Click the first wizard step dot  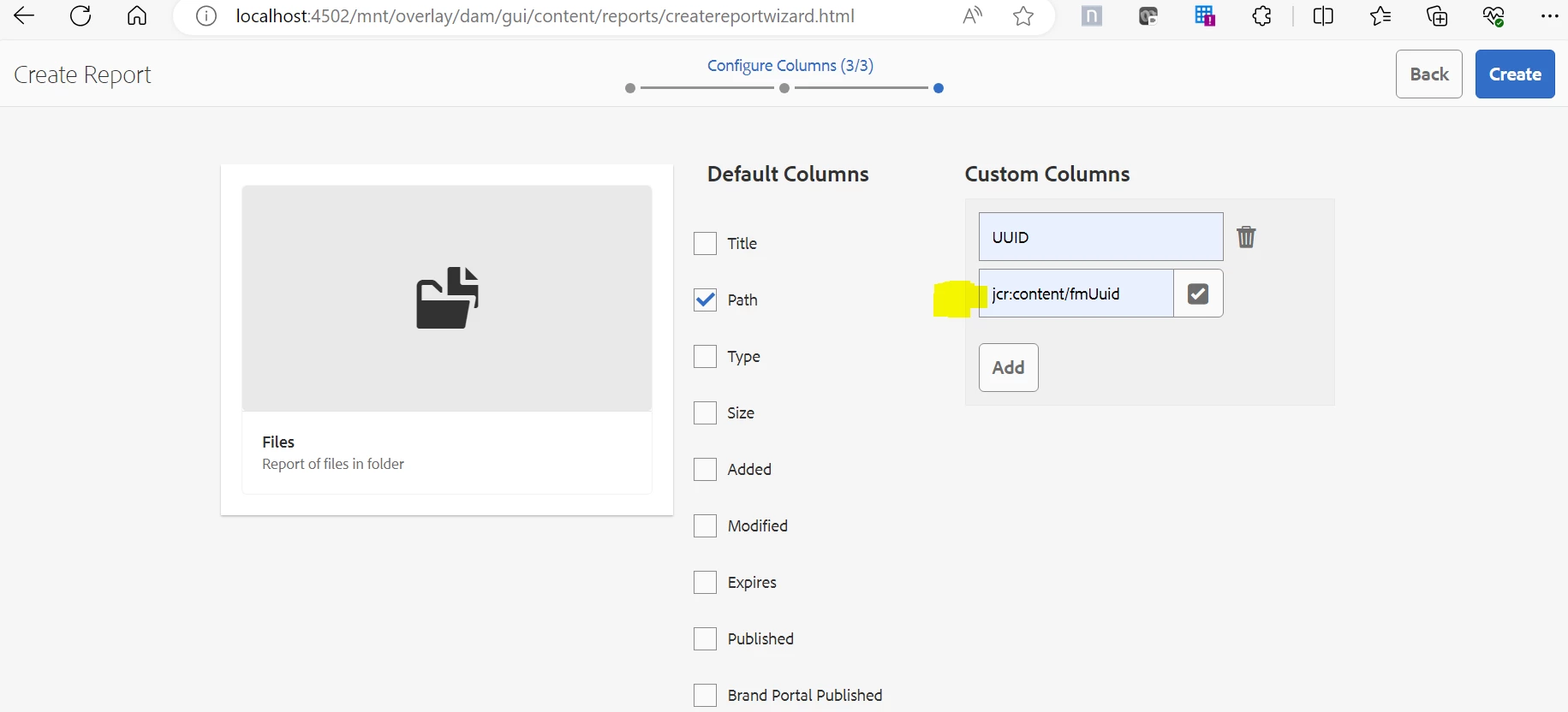coord(630,88)
